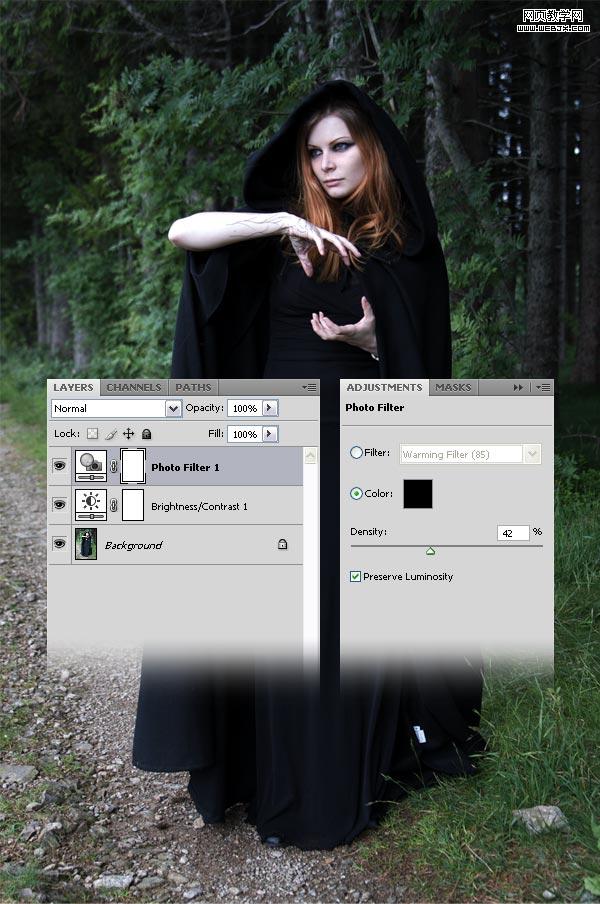Select the Photo Filter 1 layer mask

point(133,466)
